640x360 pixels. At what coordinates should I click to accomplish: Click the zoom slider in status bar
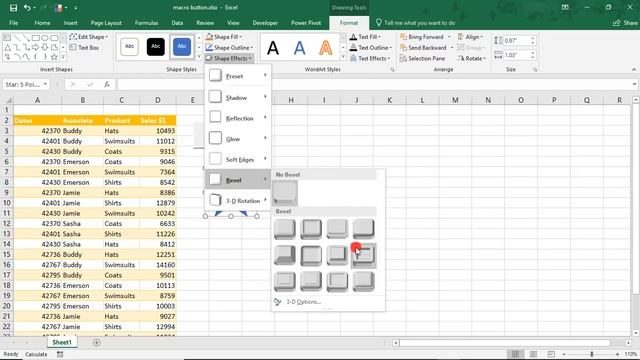click(591, 354)
